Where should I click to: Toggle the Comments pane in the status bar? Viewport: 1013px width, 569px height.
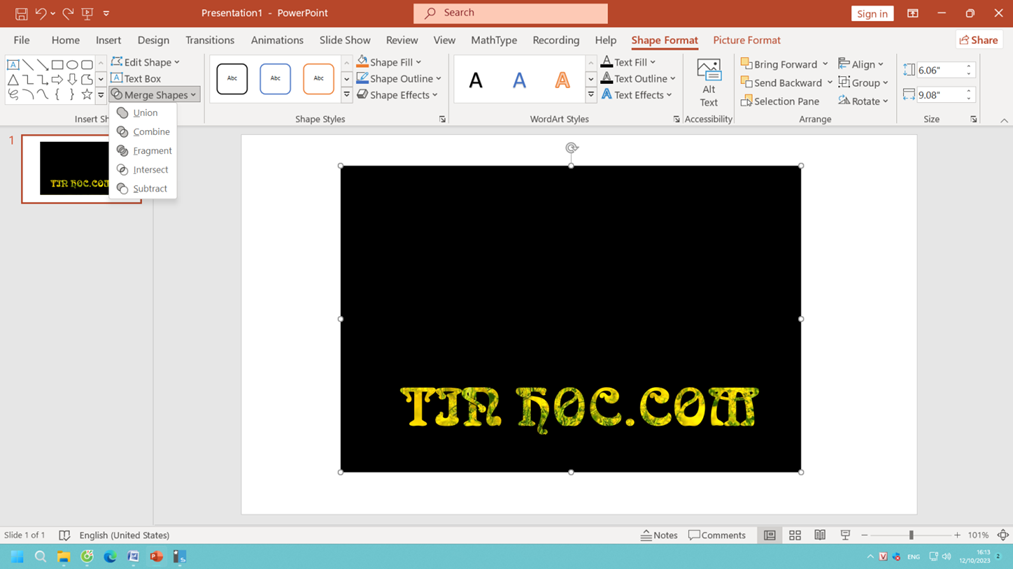717,536
